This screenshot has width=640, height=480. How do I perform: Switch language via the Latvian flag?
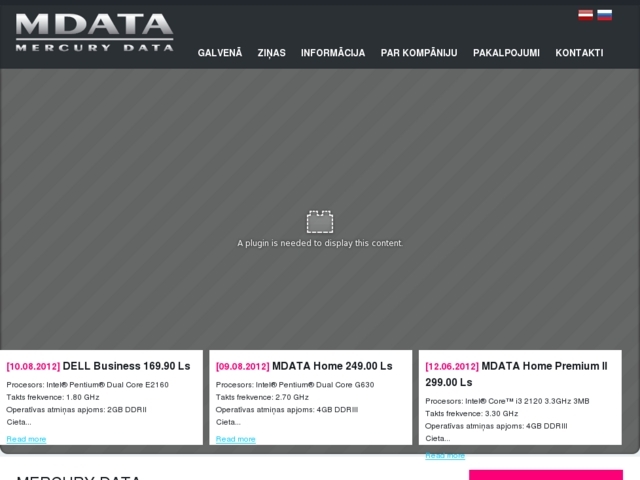click(585, 15)
